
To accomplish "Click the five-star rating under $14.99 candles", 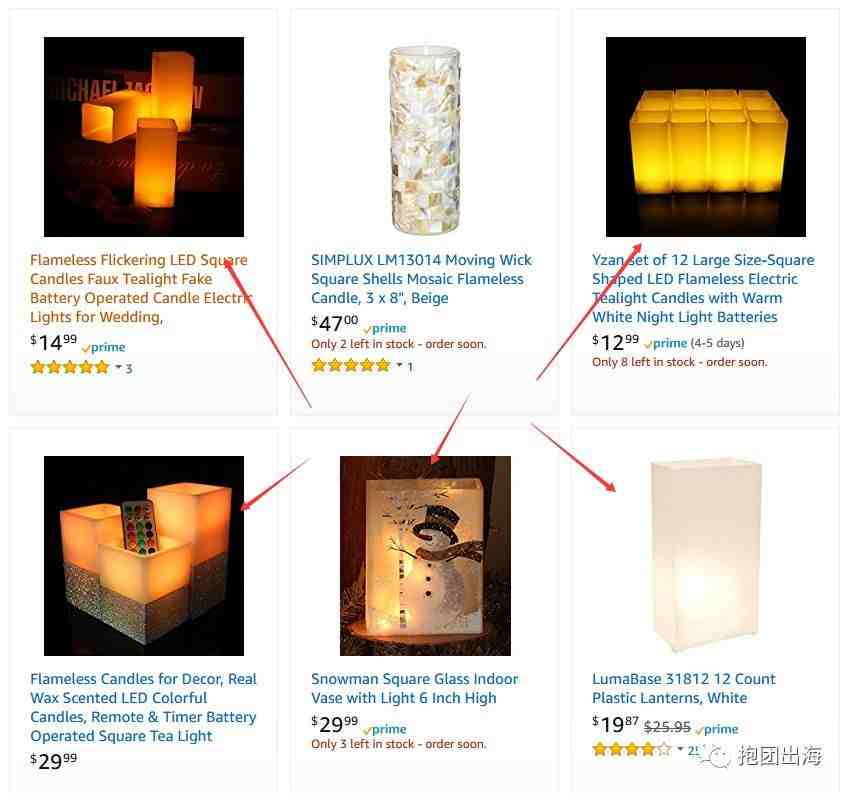I will (x=70, y=368).
